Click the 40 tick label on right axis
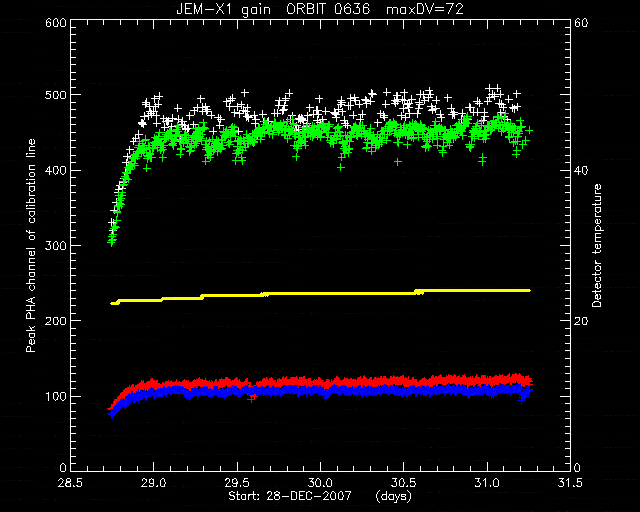The height and width of the screenshot is (512, 640). click(x=581, y=170)
